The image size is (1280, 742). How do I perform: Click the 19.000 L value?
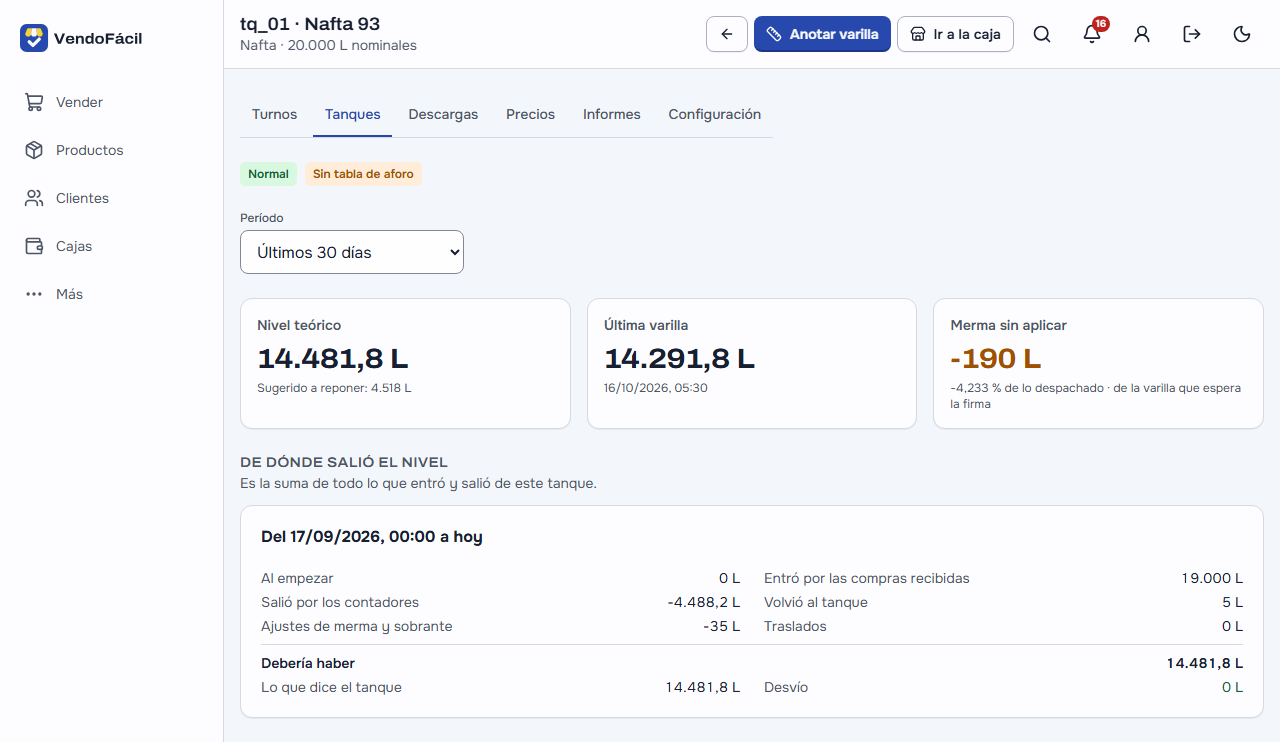1212,578
